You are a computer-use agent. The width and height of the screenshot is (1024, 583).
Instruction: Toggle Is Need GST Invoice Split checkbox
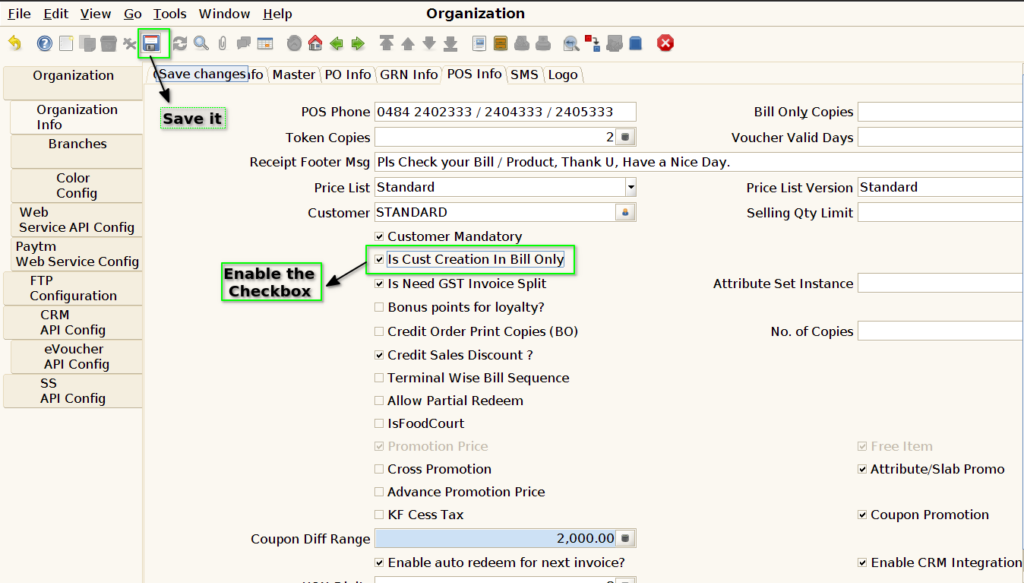(379, 283)
